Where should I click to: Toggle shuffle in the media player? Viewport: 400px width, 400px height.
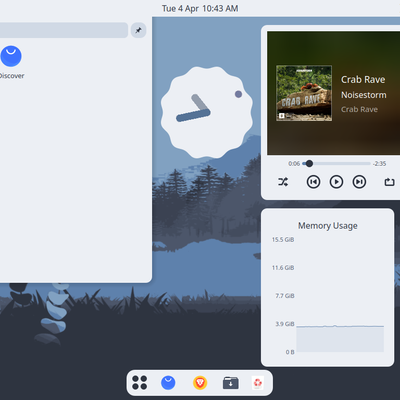[x=283, y=182]
